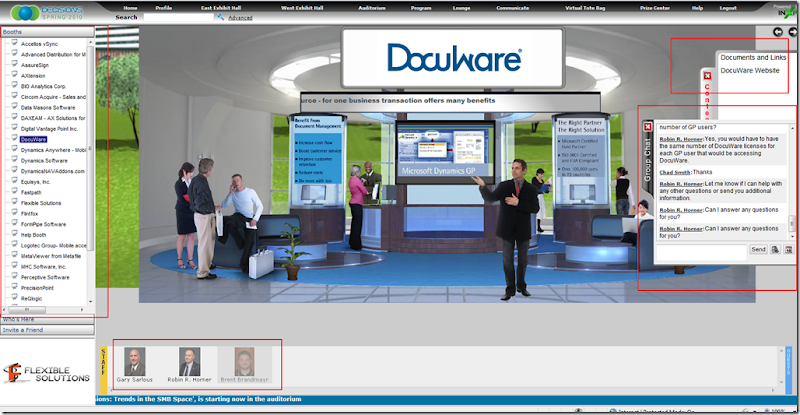Open the Virtual Tote Bag
800x415 pixels.
point(585,8)
